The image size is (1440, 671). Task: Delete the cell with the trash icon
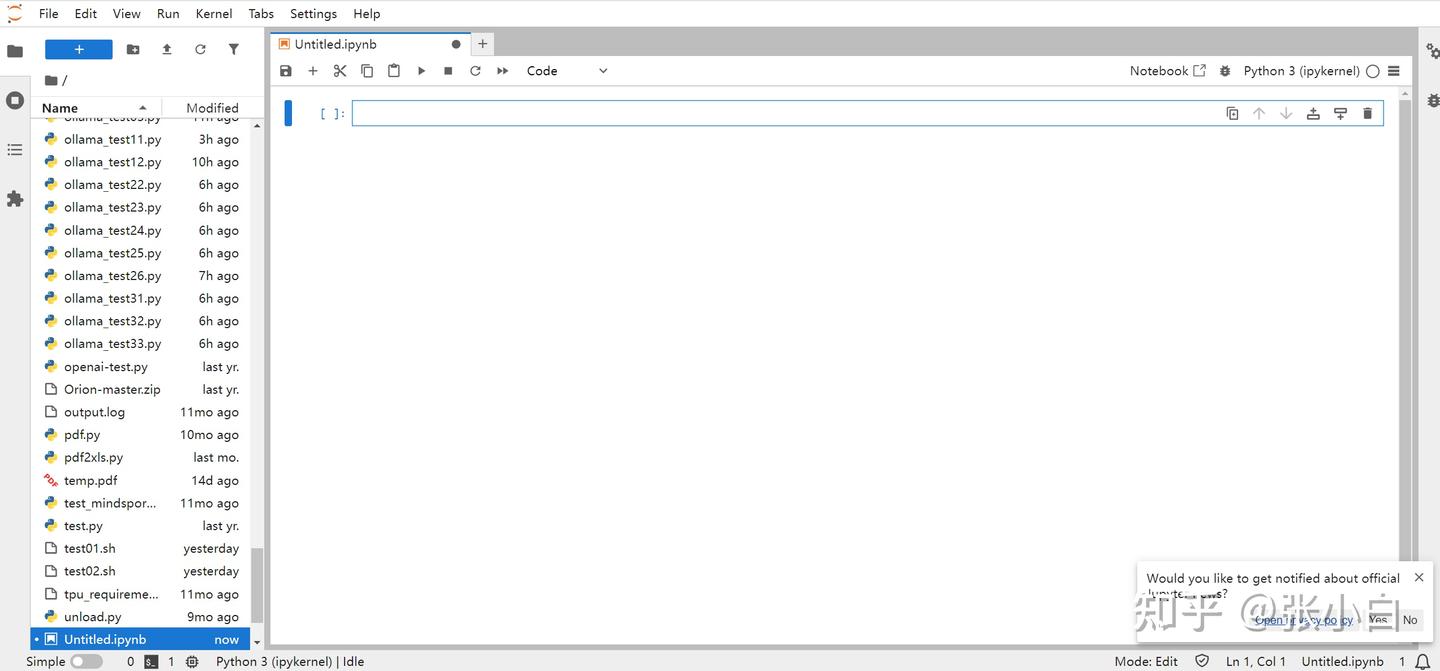pyautogui.click(x=1368, y=113)
